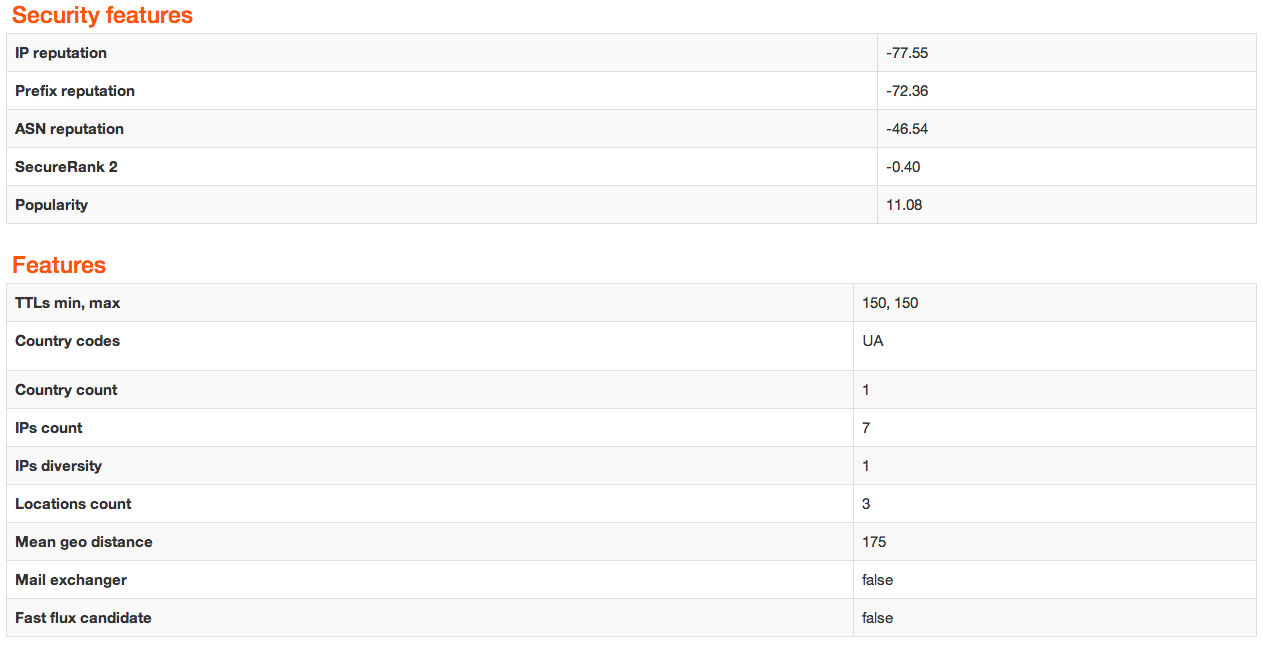
Task: Click the Fast flux candidate false value
Action: click(x=877, y=618)
